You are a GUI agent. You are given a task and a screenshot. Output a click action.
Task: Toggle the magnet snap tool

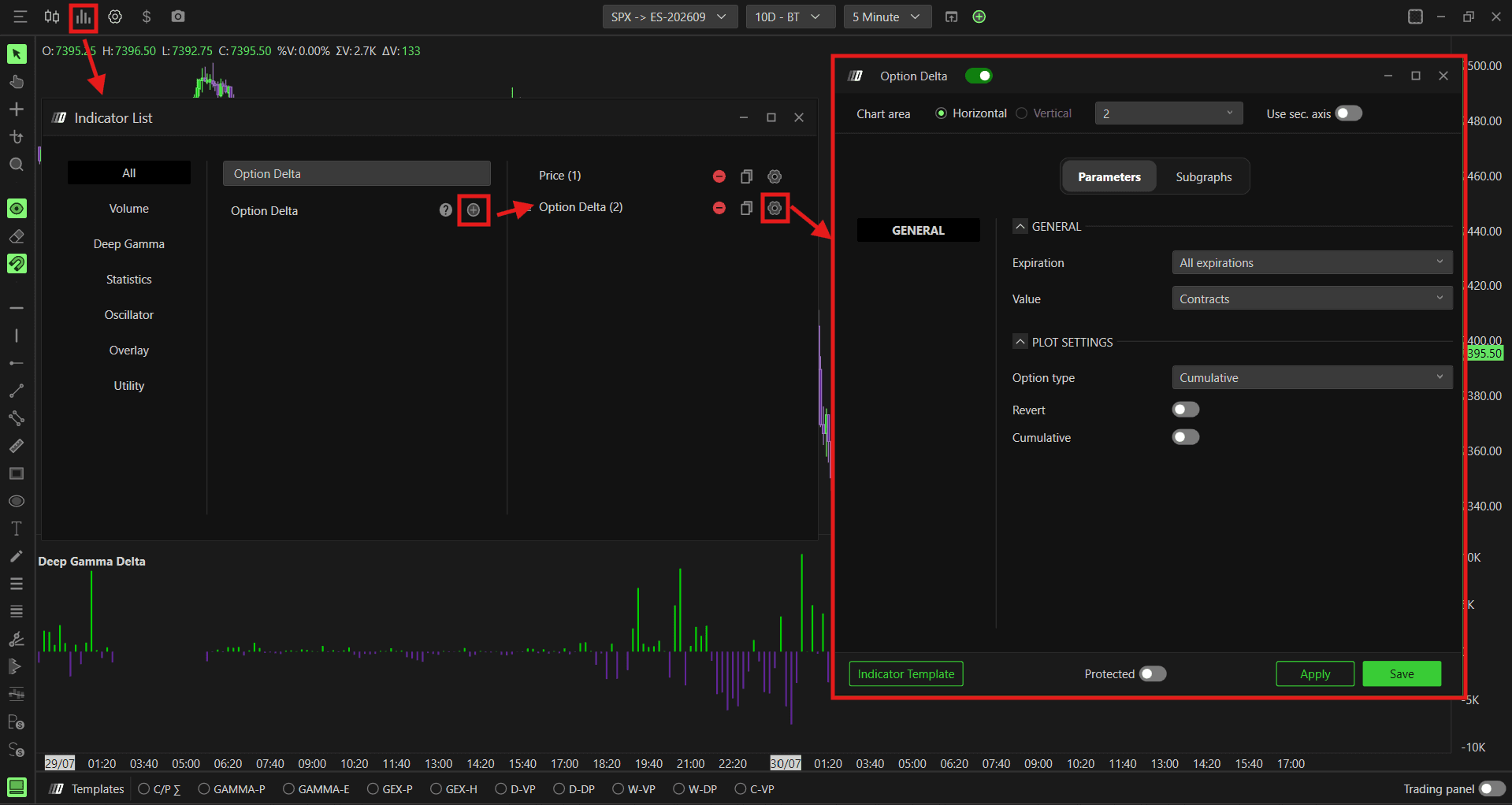(x=17, y=263)
